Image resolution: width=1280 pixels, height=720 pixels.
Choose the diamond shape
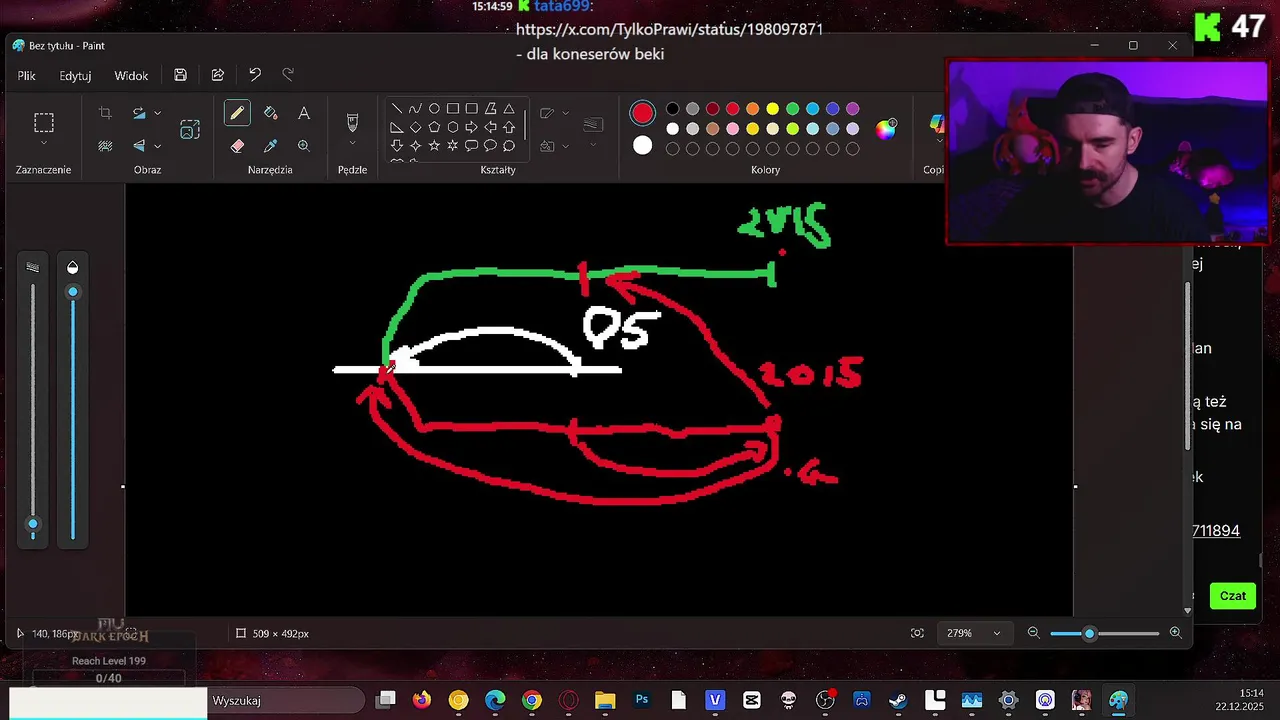[415, 127]
